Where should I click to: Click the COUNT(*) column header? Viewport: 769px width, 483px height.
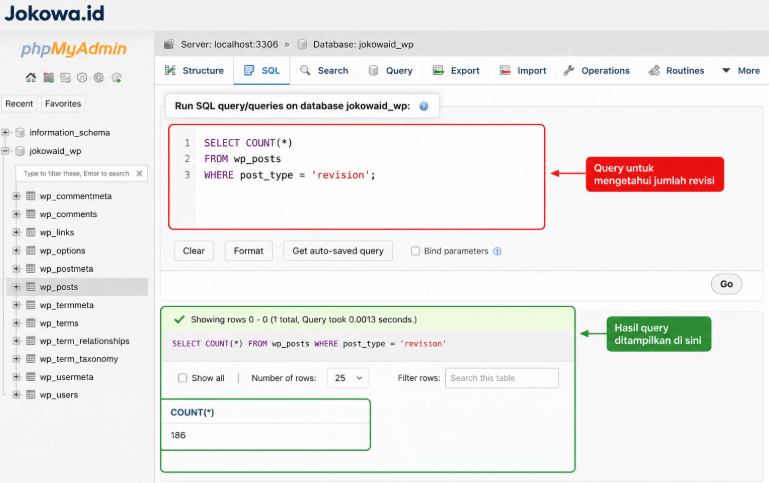pos(192,412)
